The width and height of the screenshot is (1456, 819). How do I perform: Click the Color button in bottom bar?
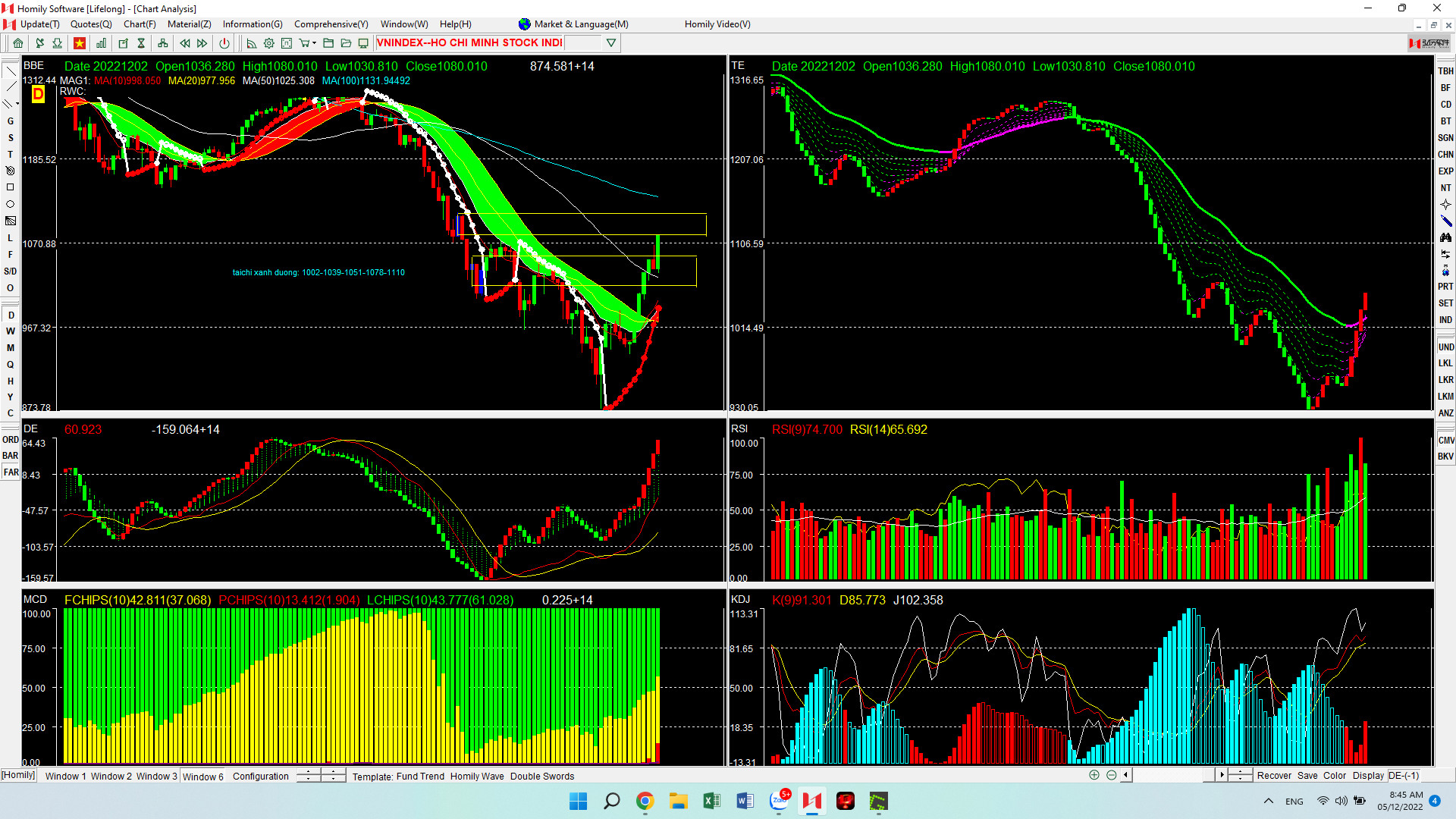(1334, 775)
